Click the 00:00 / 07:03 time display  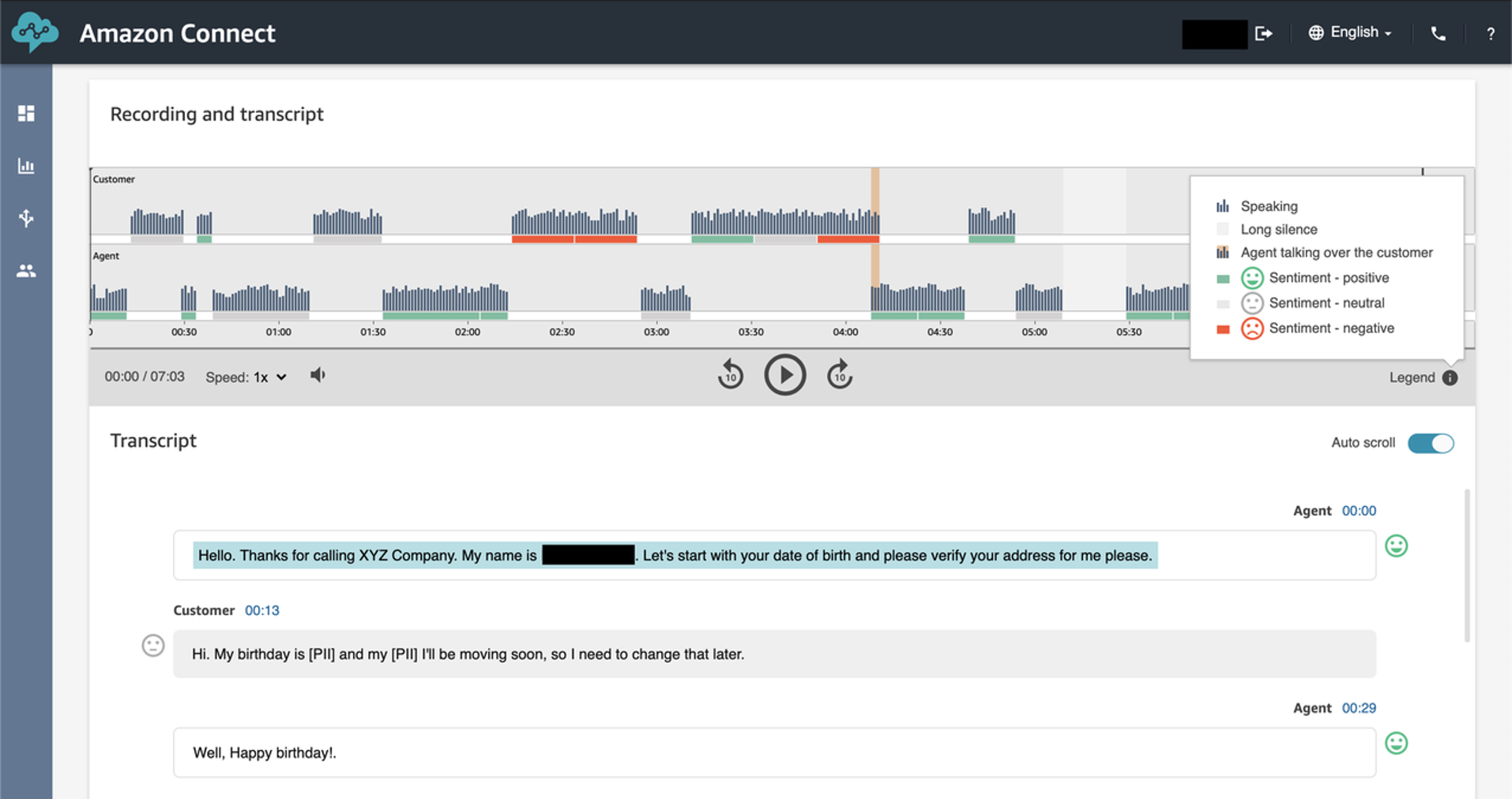[145, 377]
